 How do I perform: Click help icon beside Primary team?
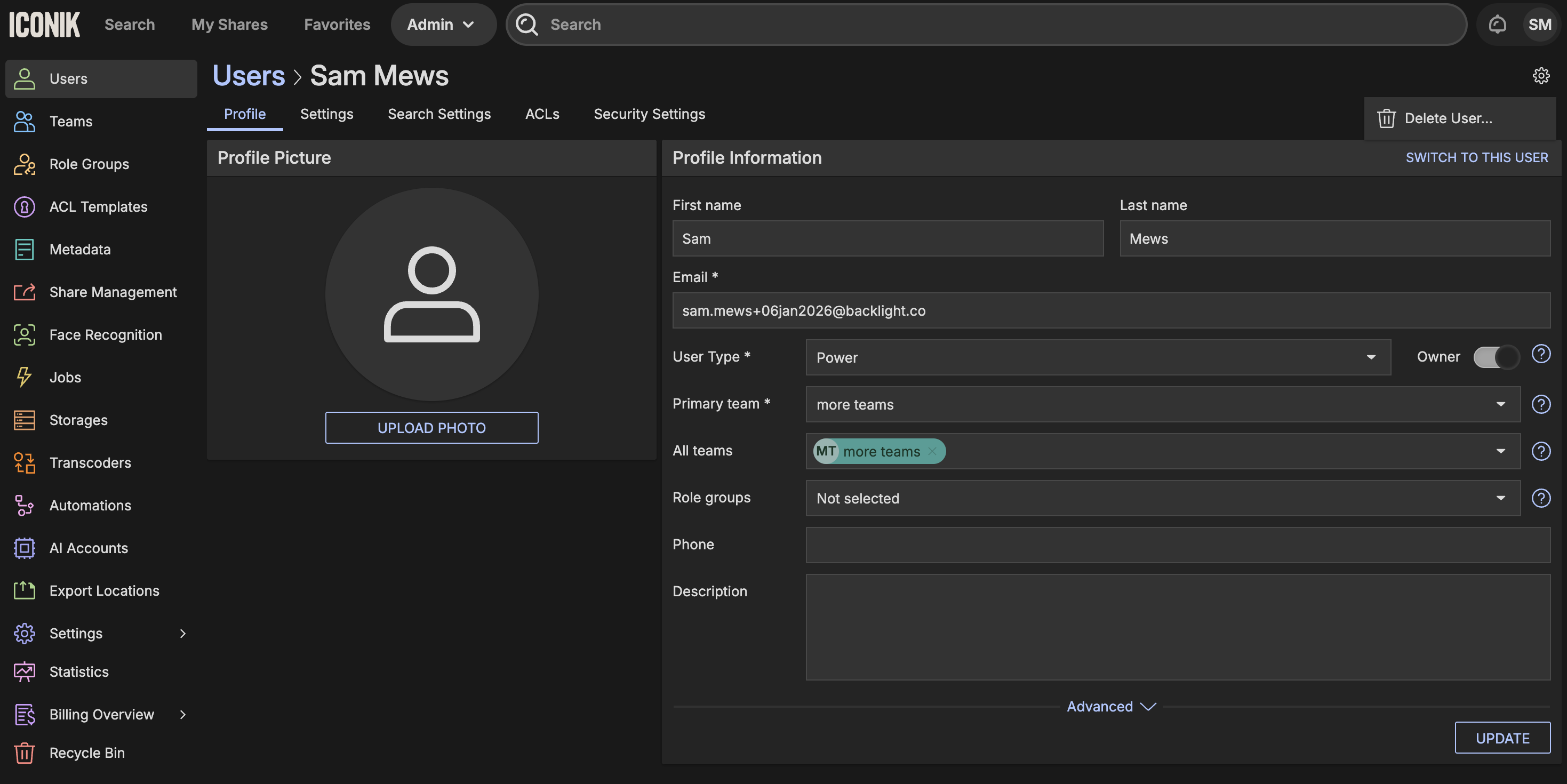pos(1541,404)
